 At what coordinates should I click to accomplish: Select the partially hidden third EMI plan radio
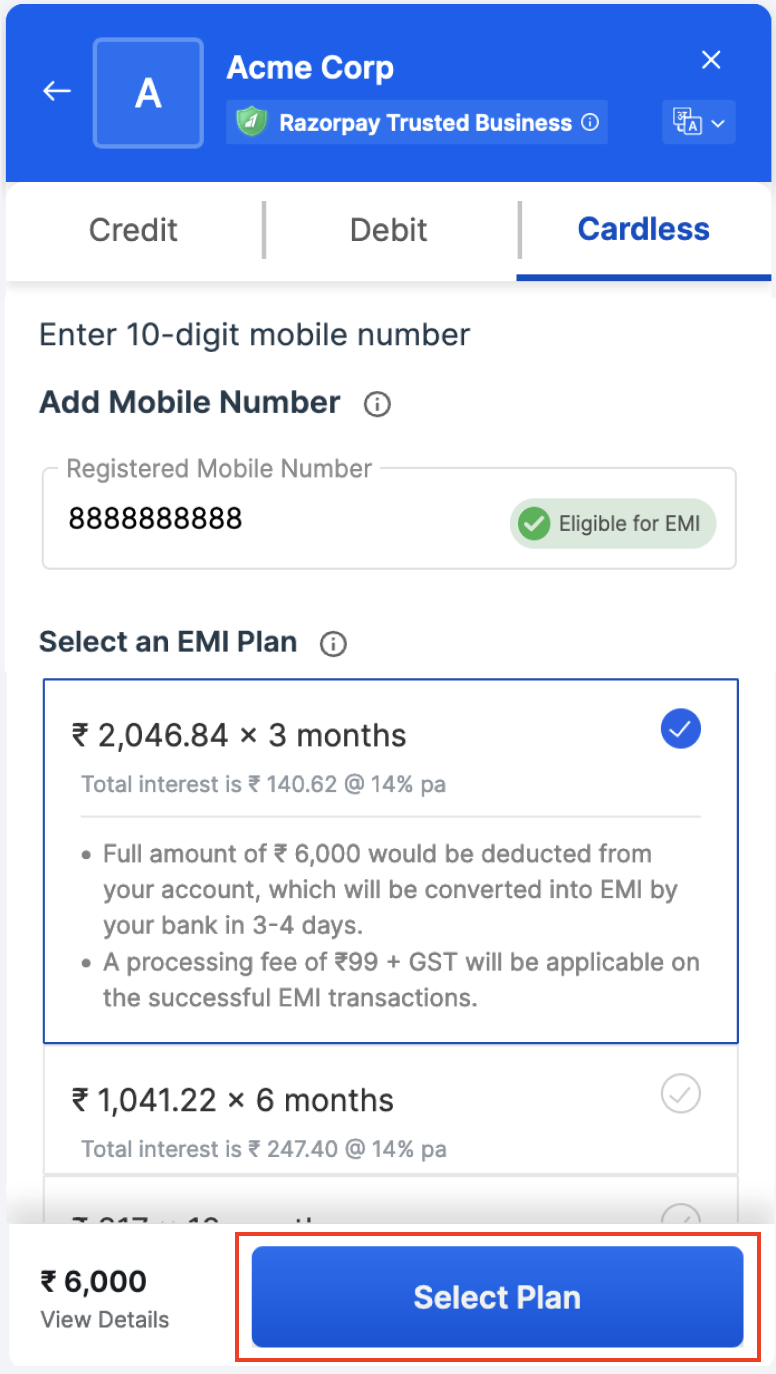click(x=681, y=1215)
